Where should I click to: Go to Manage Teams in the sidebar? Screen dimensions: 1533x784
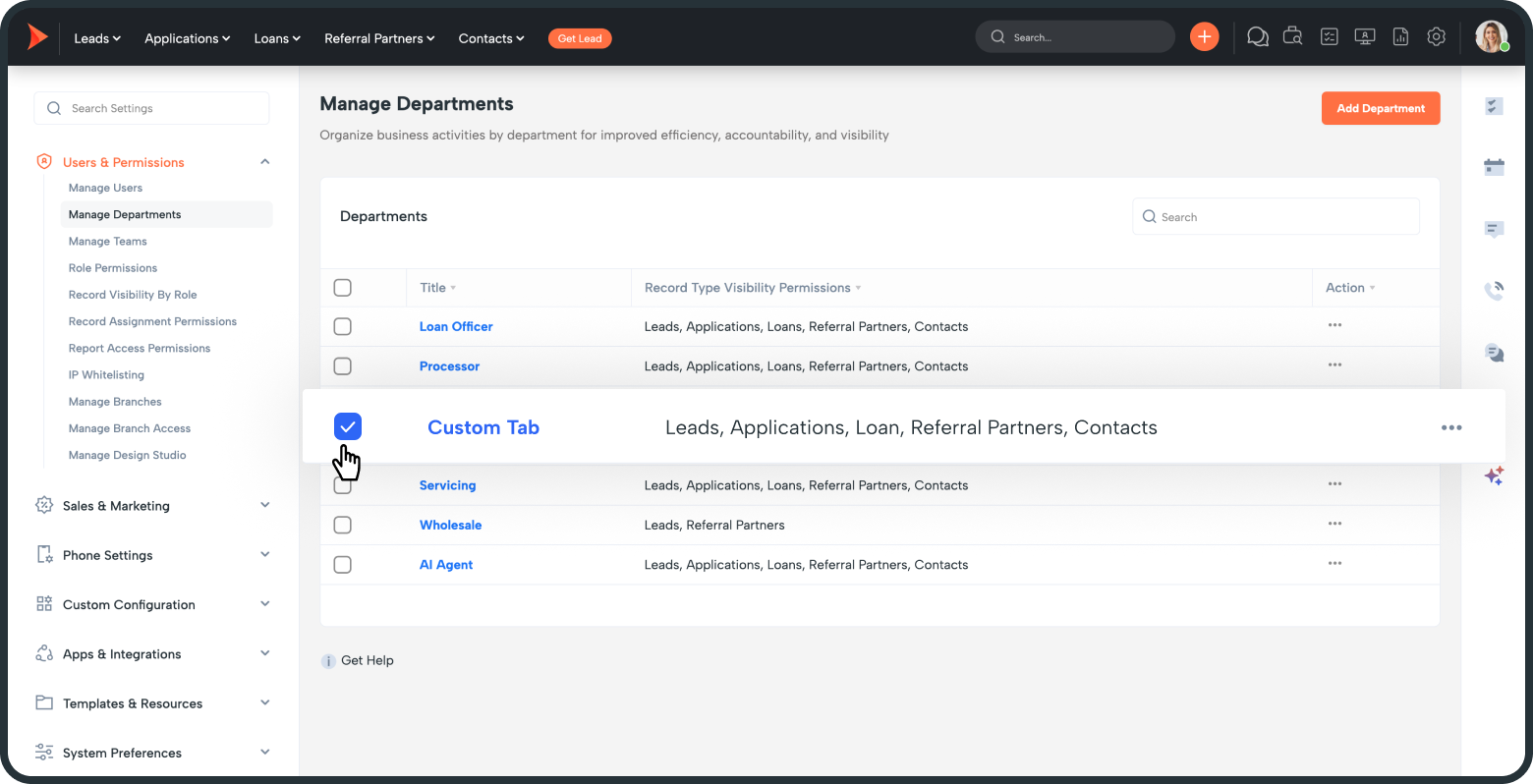[x=107, y=241]
